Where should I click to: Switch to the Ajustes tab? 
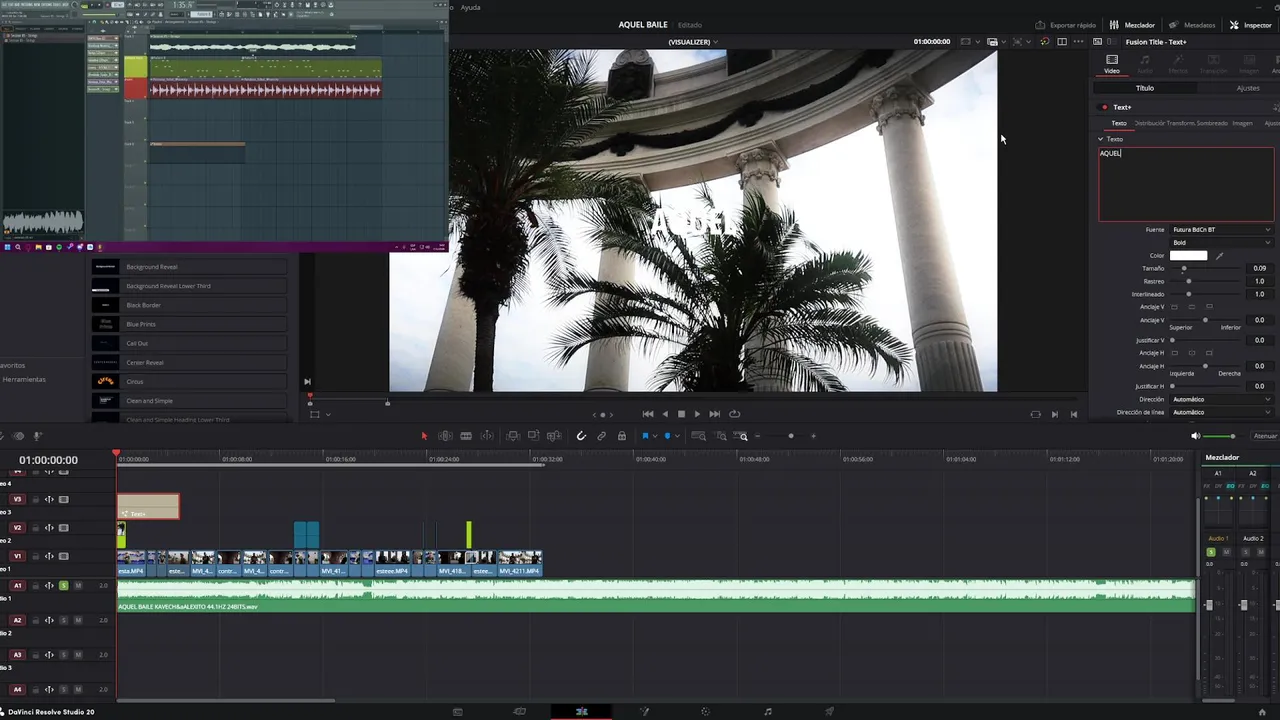1248,88
